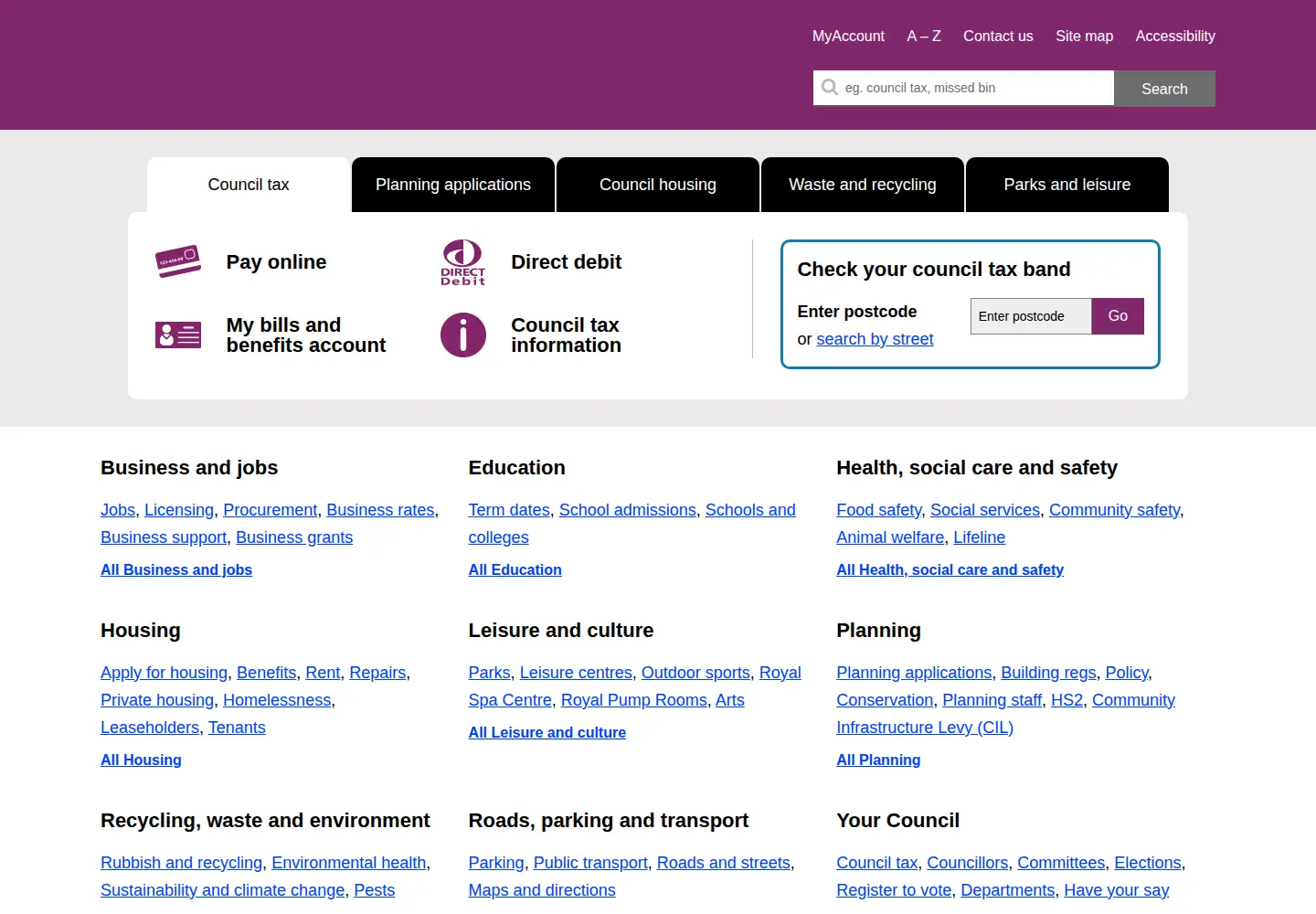Click the Search button
The image size is (1316, 914).
point(1164,89)
